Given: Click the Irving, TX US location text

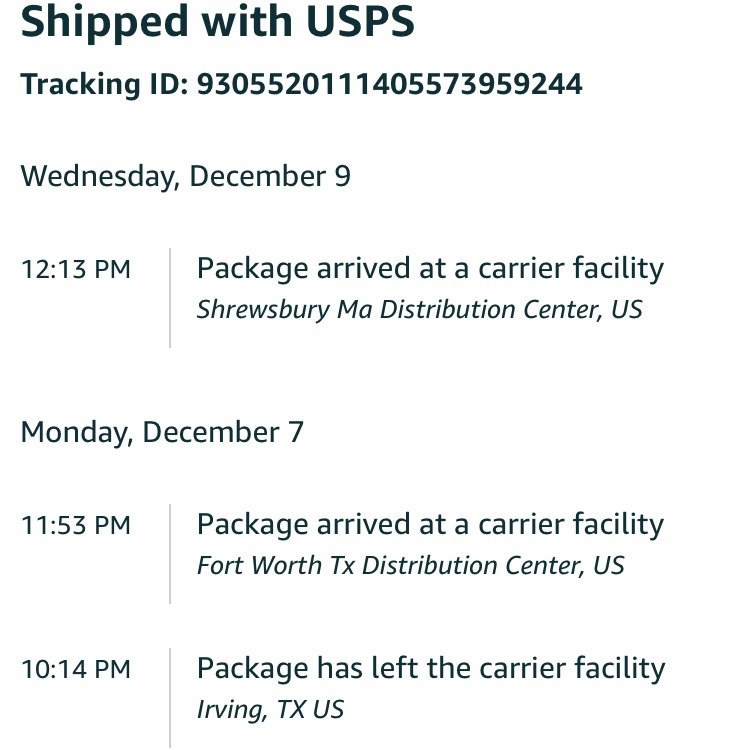Looking at the screenshot, I should [270, 710].
